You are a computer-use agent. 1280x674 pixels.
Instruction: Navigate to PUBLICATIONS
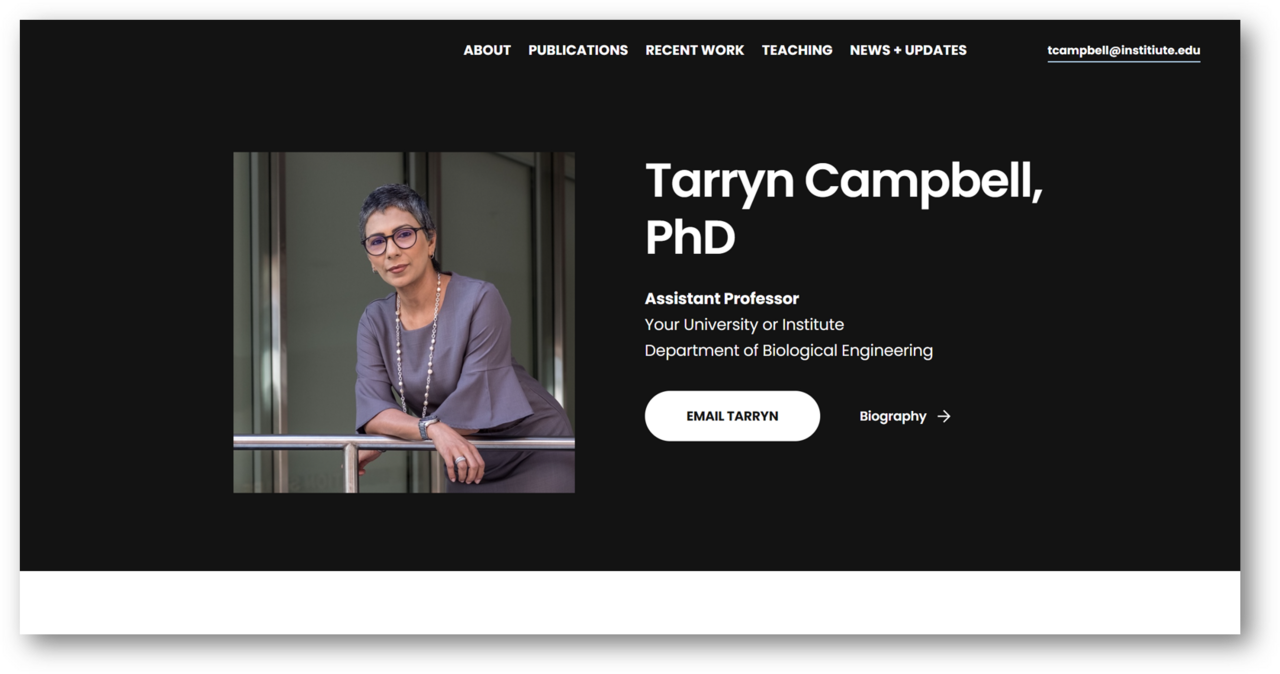578,50
